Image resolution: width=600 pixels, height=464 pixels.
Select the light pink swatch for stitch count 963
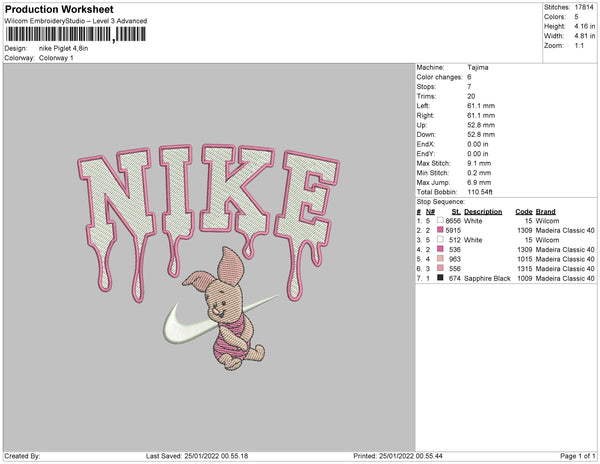[440, 259]
